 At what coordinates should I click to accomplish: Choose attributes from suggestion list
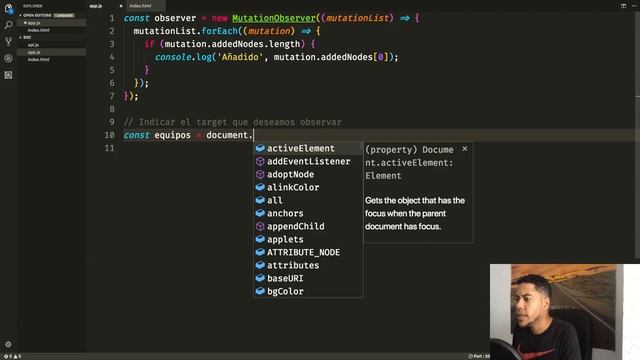(x=308, y=266)
